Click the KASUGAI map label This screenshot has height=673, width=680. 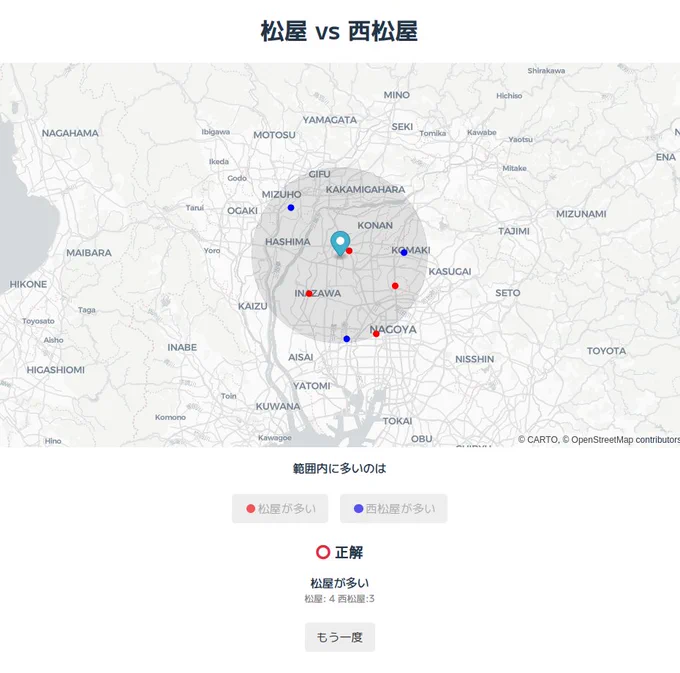click(x=450, y=271)
